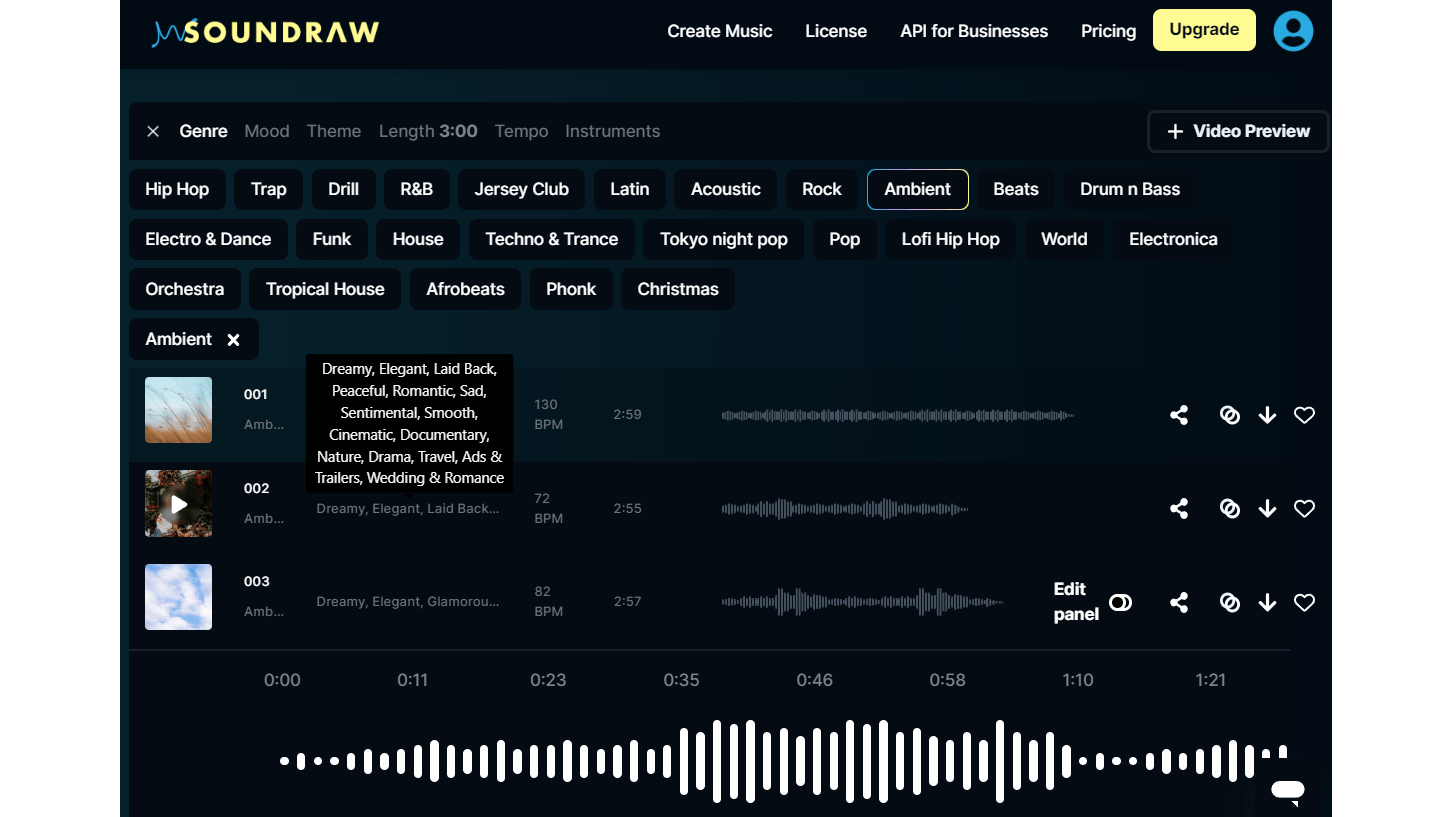Toggle the Edit panel switch on track 003

1121,602
